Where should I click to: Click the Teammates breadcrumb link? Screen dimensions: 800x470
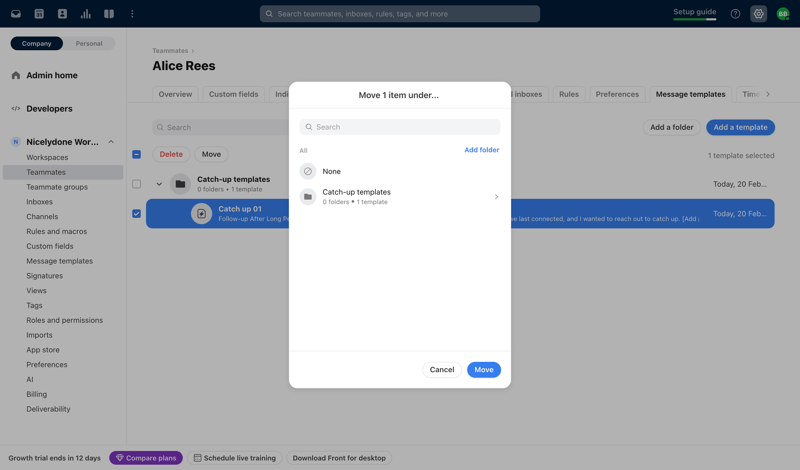click(170, 51)
